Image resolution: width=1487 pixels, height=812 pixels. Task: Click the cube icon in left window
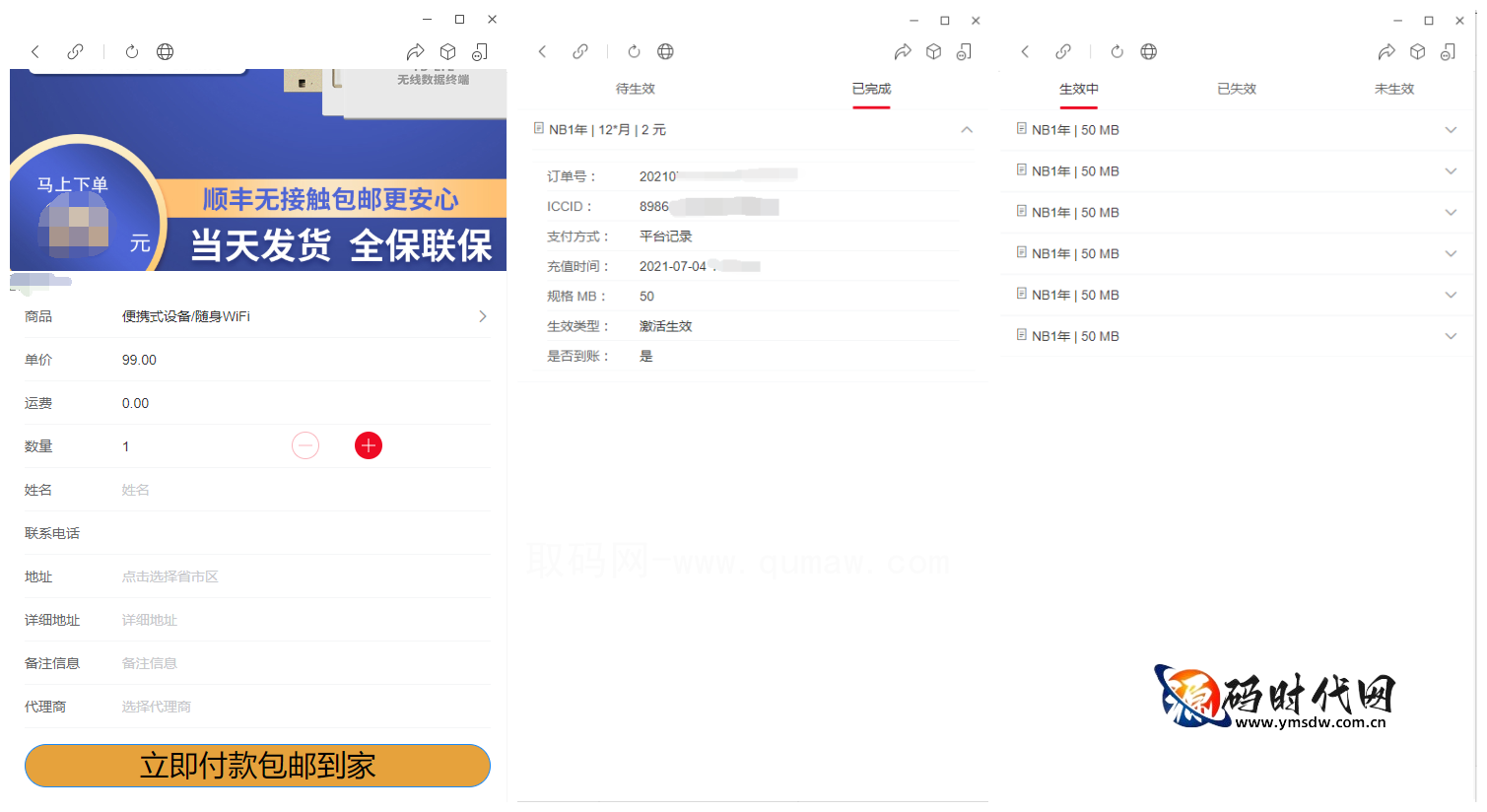pos(447,51)
